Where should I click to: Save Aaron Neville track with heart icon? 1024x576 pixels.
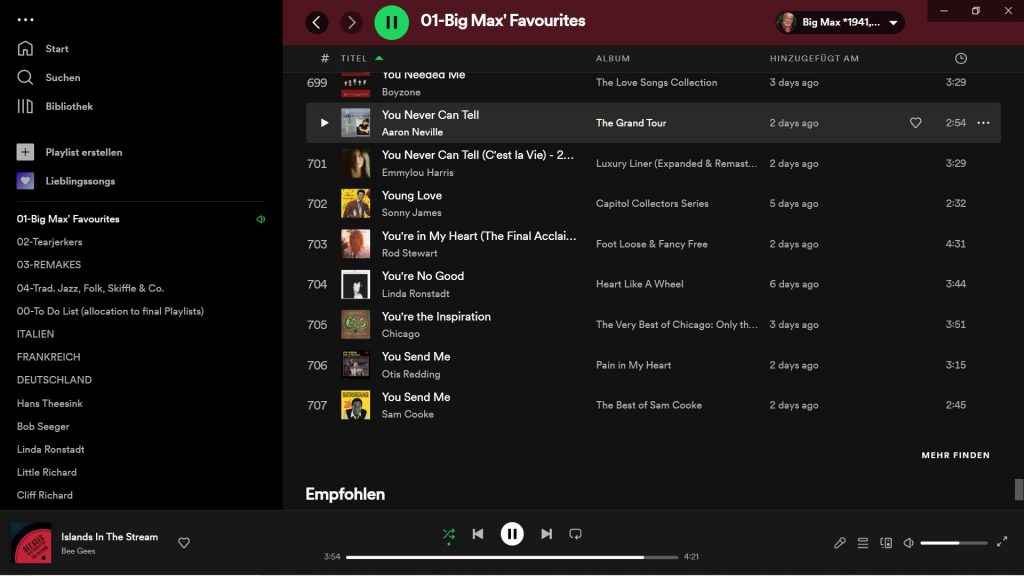915,123
